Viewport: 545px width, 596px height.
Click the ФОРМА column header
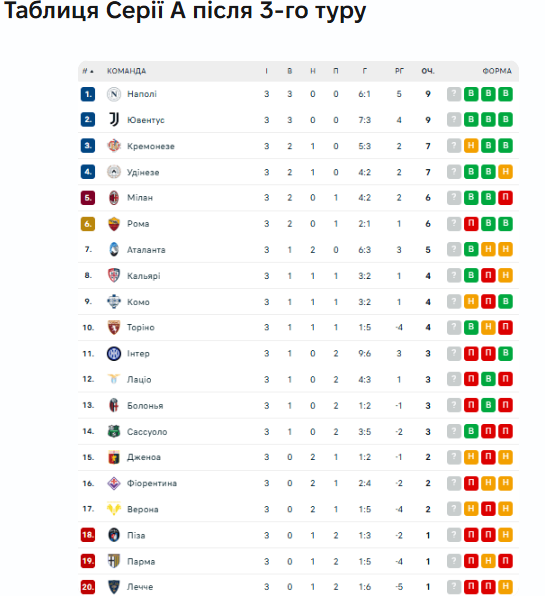[x=497, y=71]
